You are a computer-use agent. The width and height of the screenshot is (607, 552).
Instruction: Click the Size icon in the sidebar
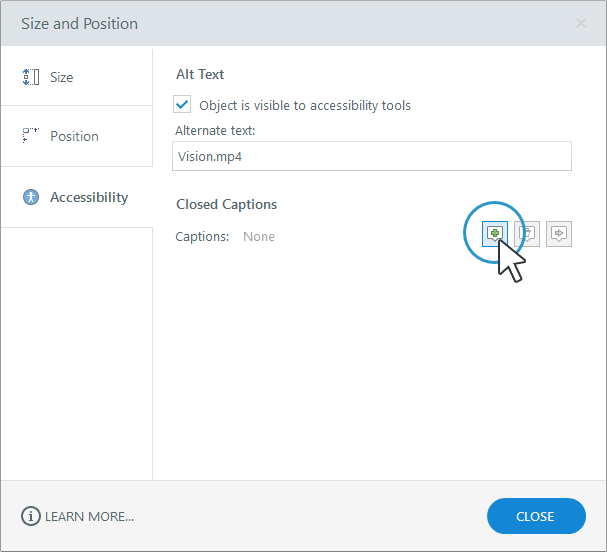[31, 77]
